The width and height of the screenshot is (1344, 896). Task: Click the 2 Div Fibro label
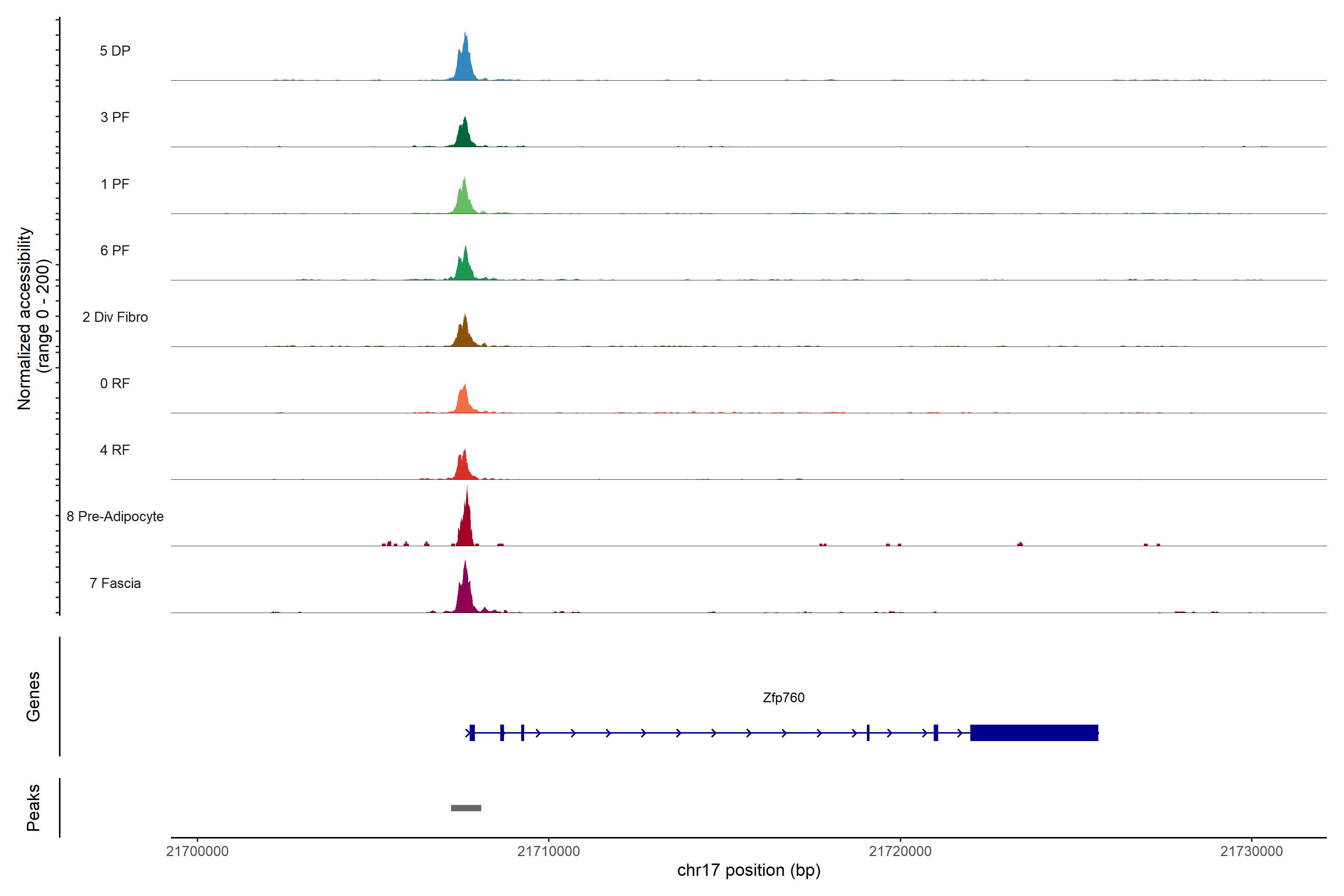coord(115,317)
